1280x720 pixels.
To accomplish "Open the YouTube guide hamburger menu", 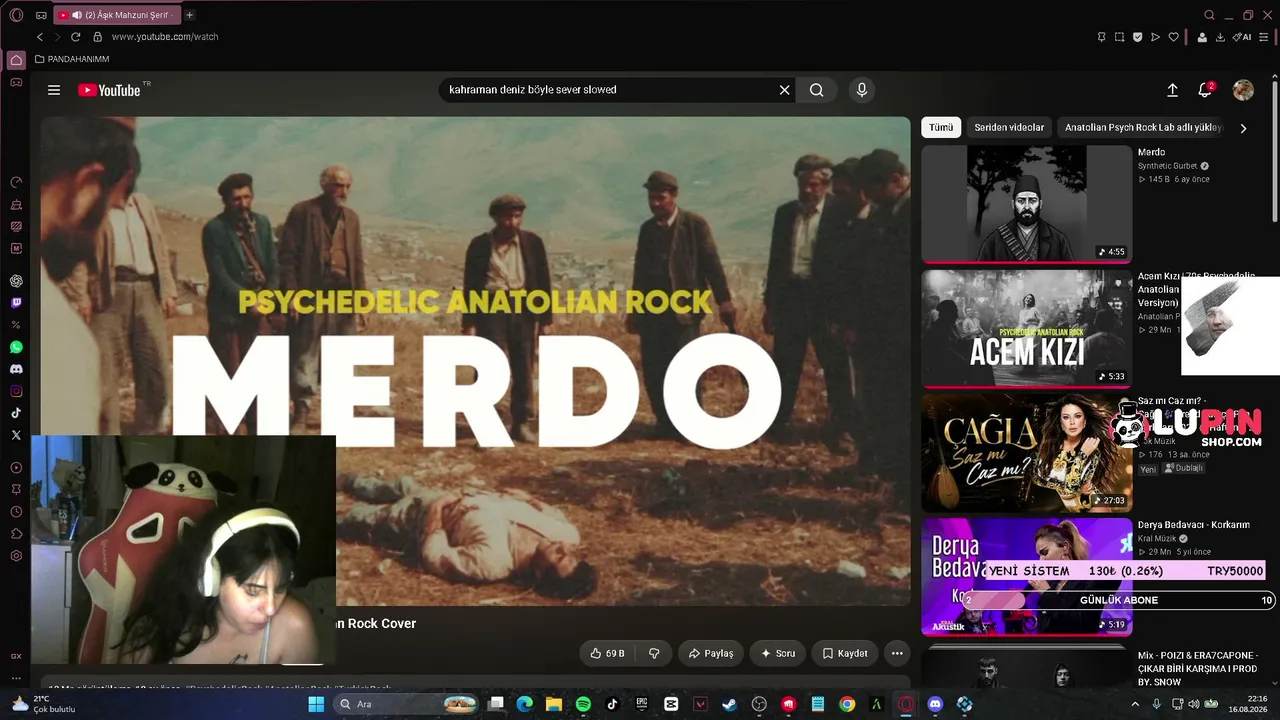I will tap(54, 90).
